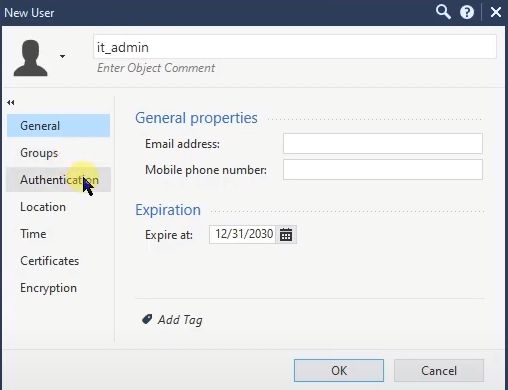Screen dimensions: 508x390
Task: Click the it_admin user name field
Action: pyautogui.click(x=295, y=47)
